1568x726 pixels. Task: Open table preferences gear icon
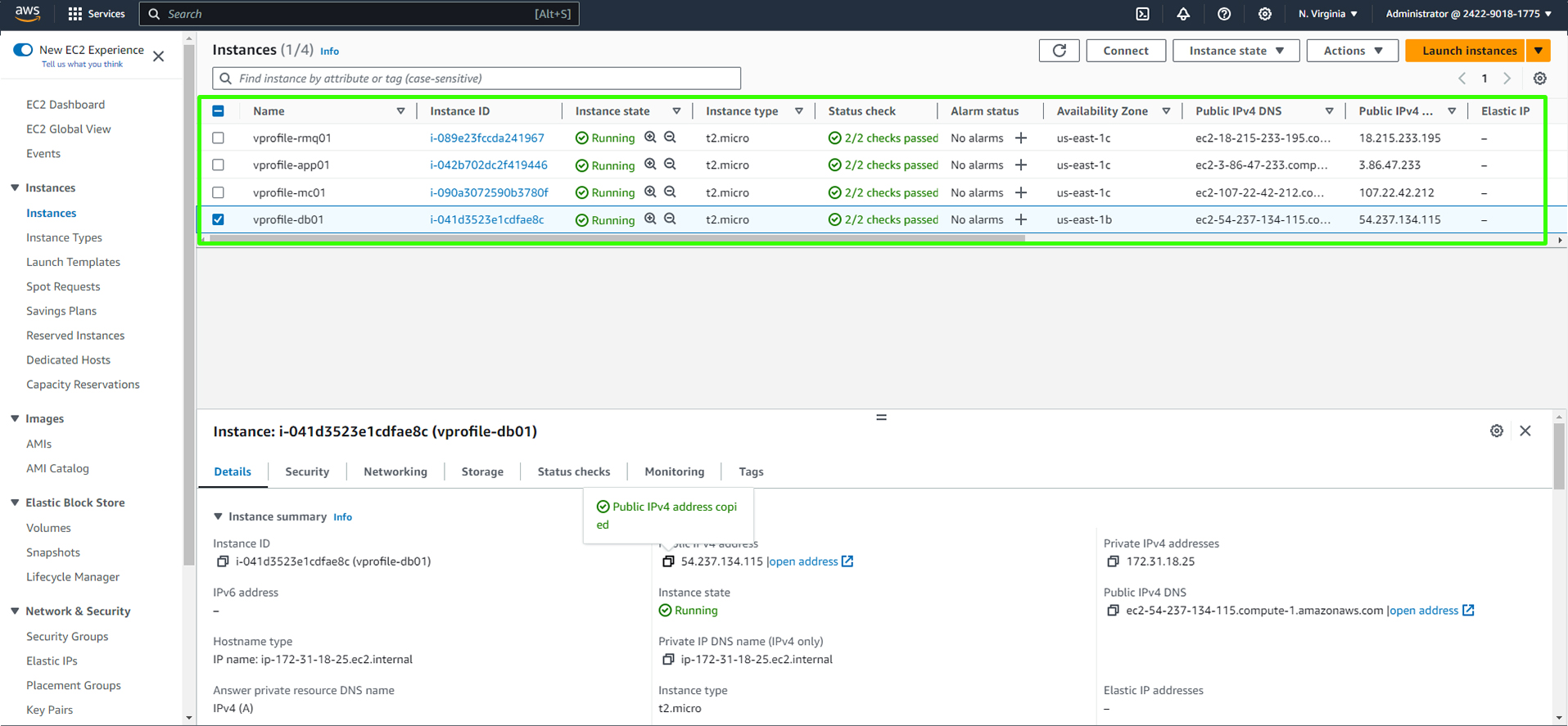pos(1540,79)
